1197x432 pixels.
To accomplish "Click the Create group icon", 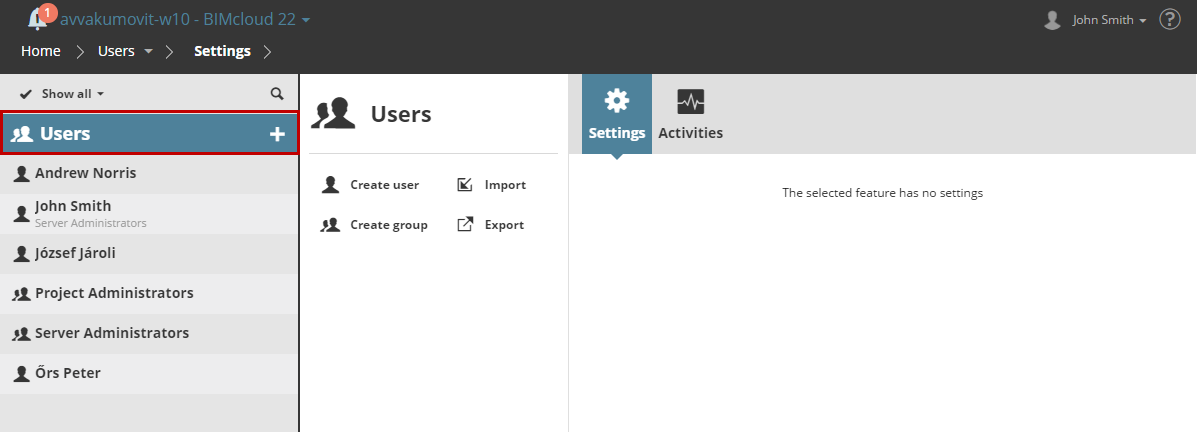I will [330, 225].
